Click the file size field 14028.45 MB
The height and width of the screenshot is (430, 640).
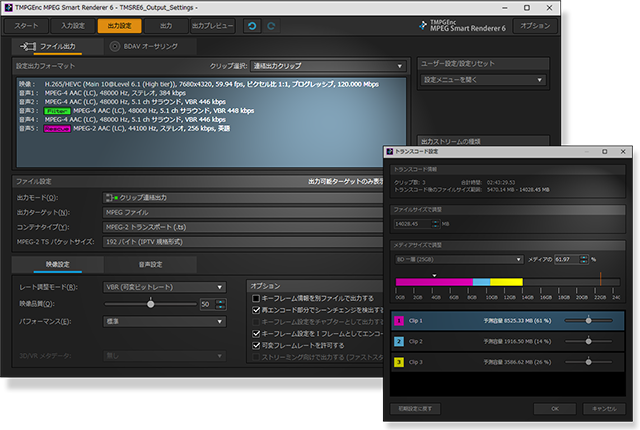pos(413,224)
